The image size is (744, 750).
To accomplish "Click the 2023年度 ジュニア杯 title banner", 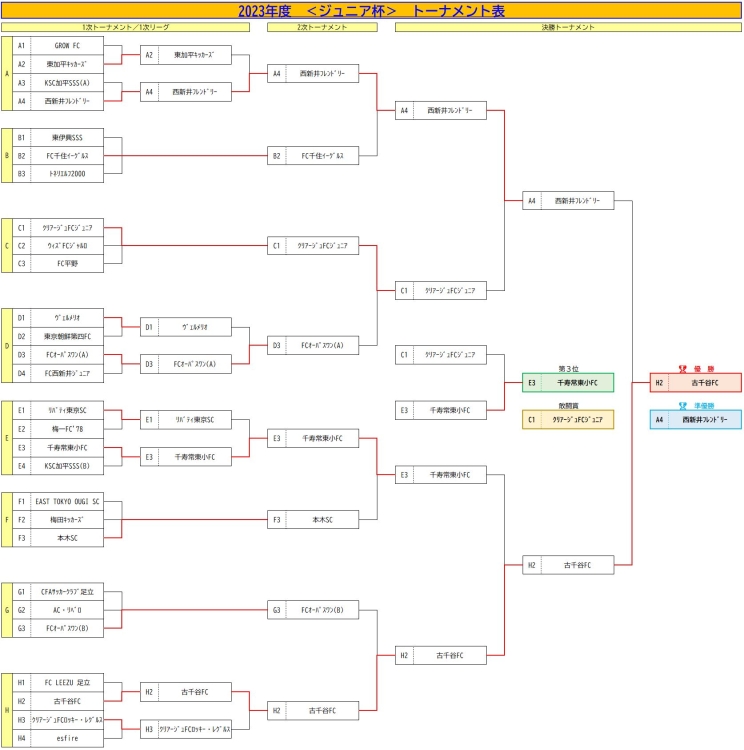I will (372, 11).
